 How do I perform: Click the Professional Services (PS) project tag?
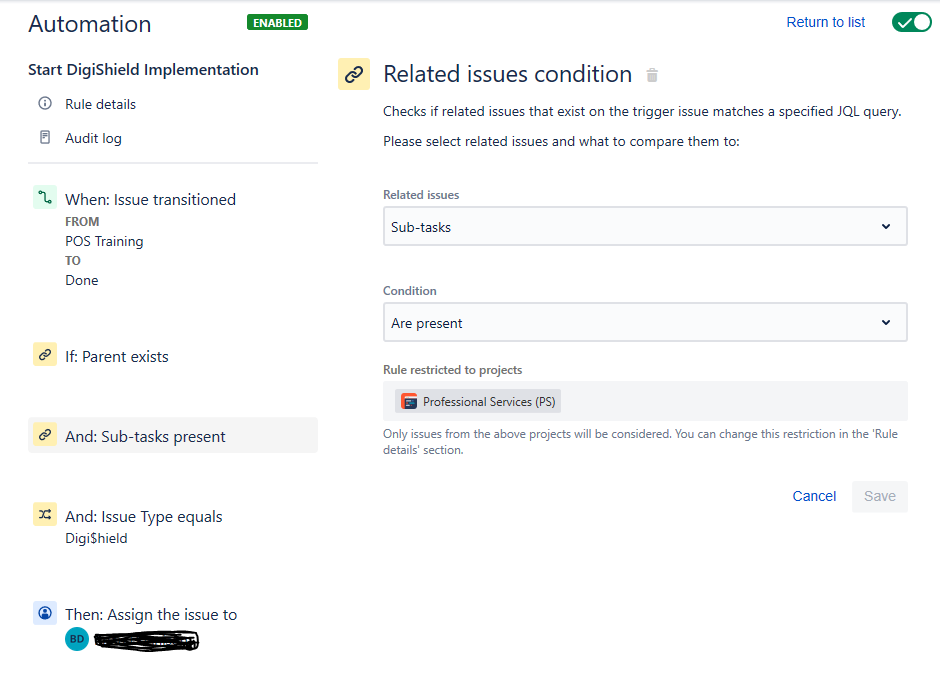pyautogui.click(x=478, y=401)
